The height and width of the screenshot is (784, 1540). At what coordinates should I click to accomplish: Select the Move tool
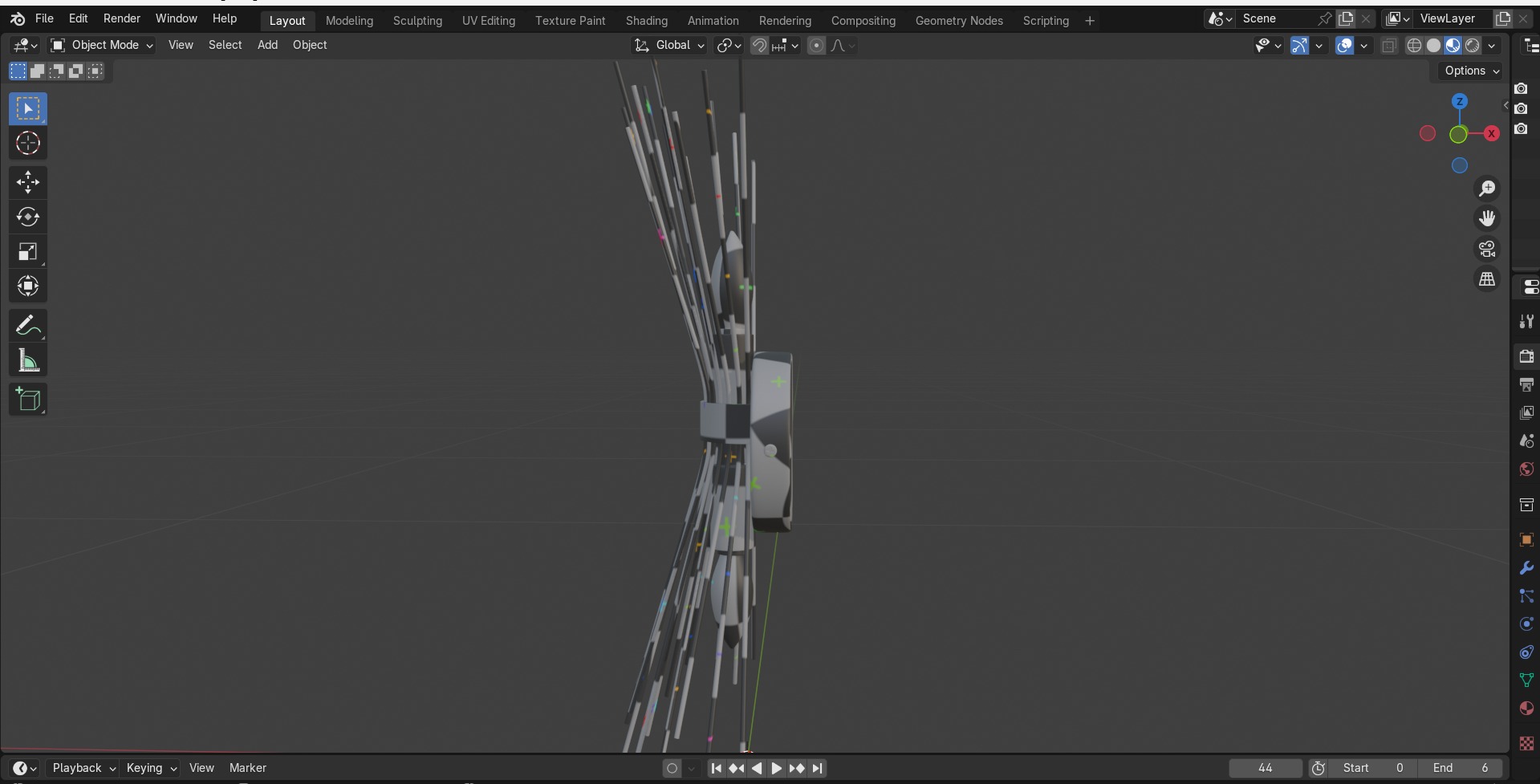28,182
